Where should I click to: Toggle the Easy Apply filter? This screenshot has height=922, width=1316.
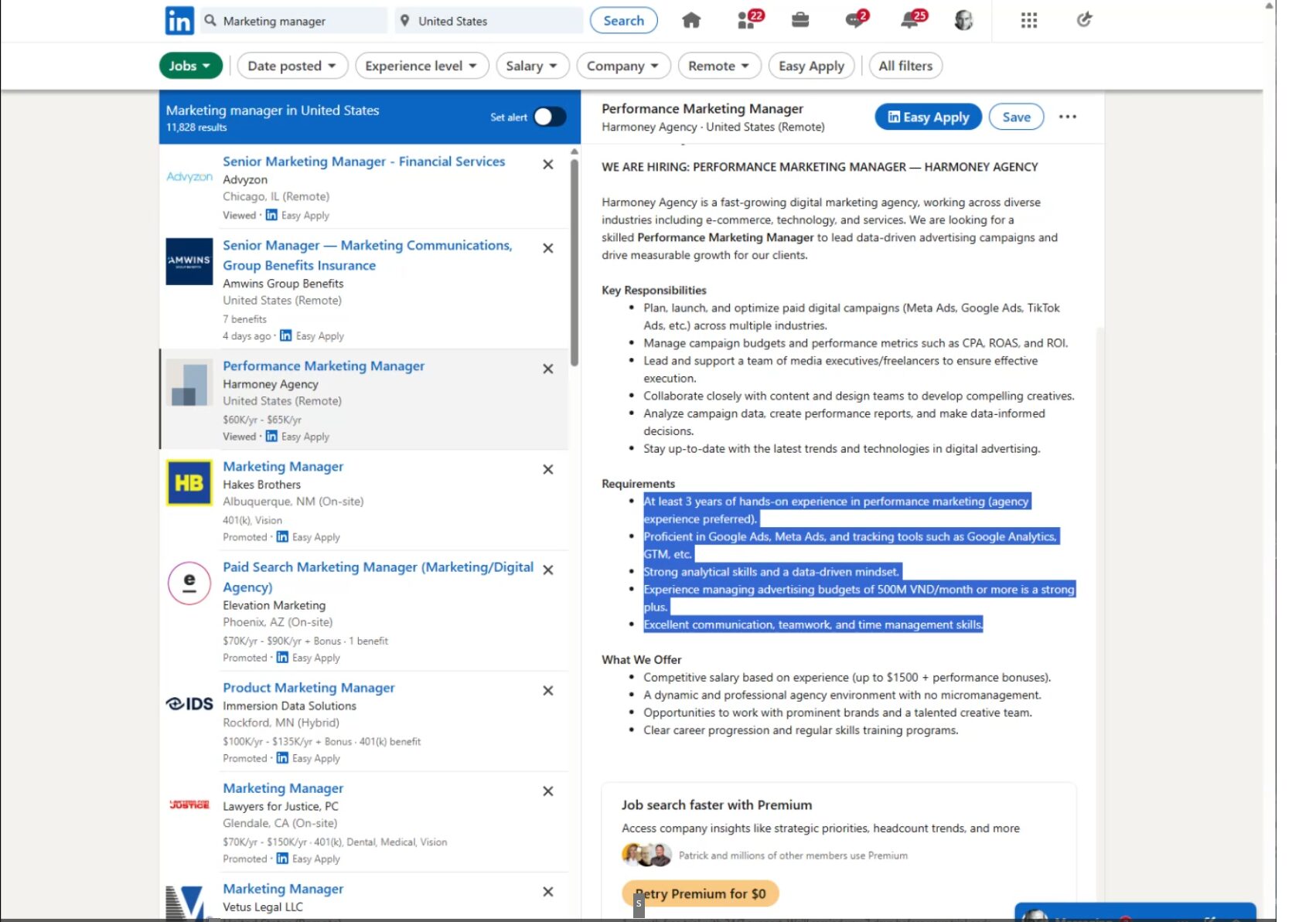click(811, 66)
